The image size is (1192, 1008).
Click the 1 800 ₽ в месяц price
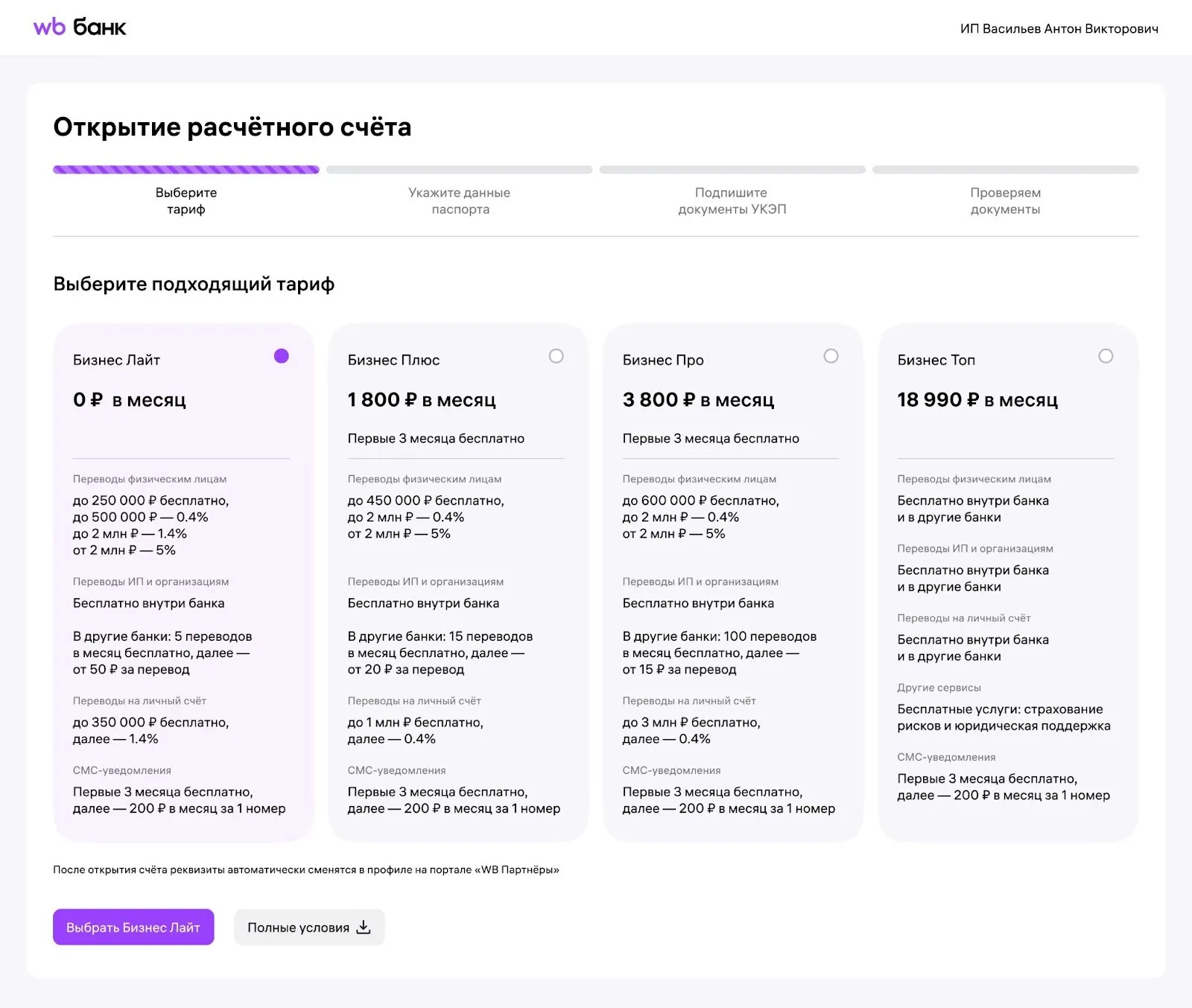click(x=422, y=400)
